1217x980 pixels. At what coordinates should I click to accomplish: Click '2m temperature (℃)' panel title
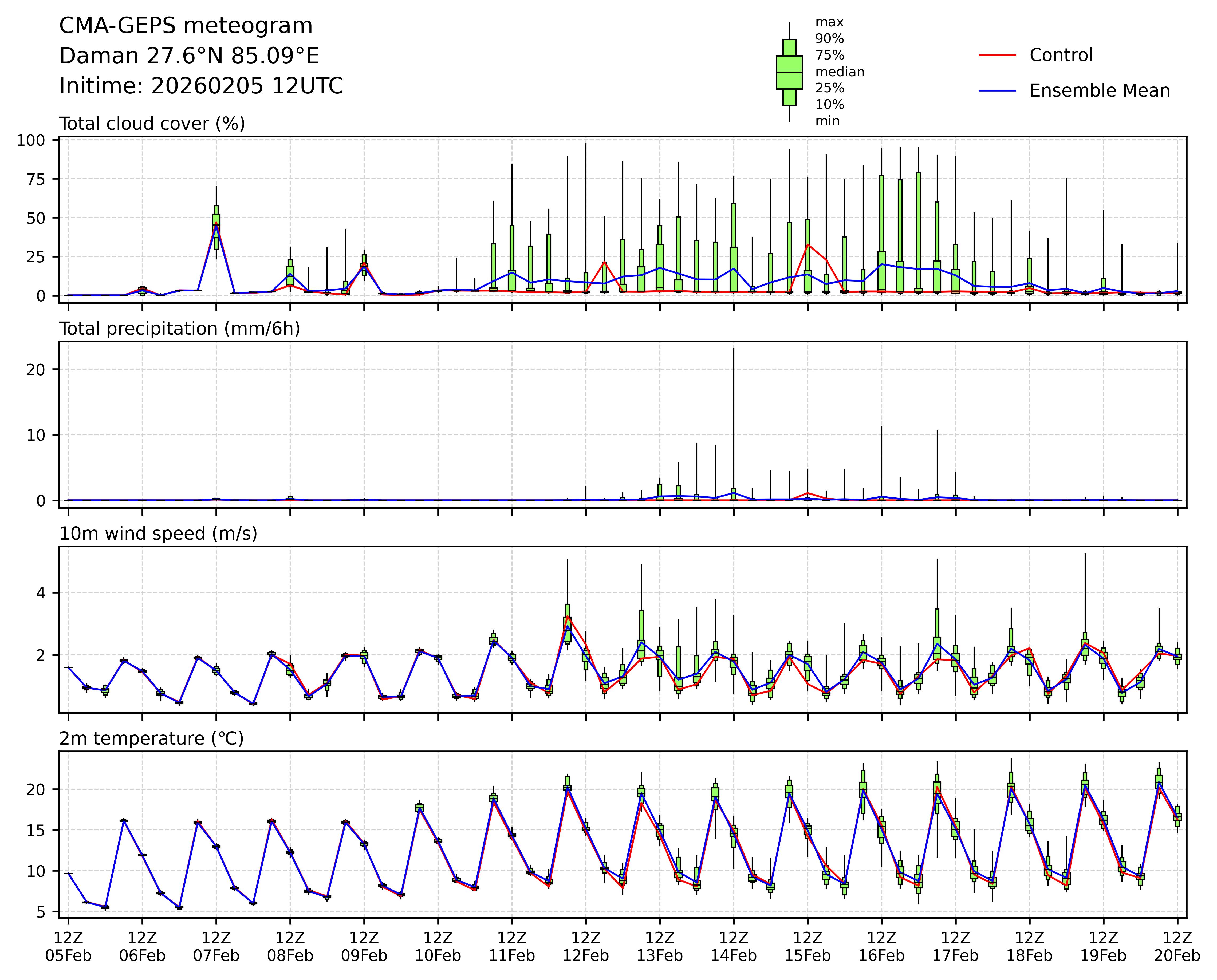151,738
